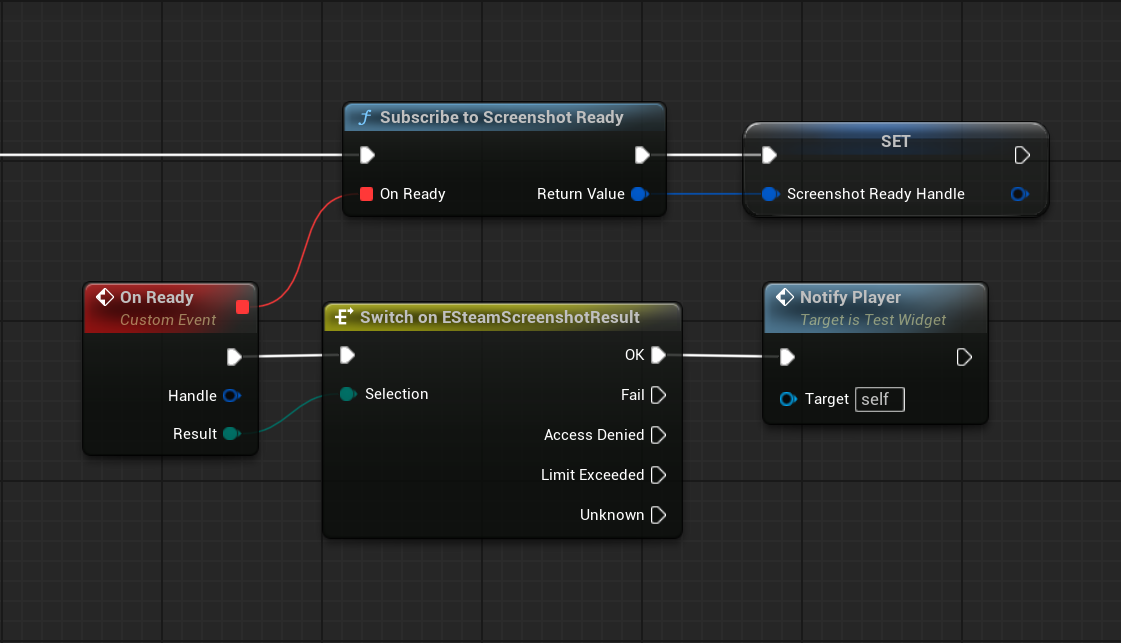
Task: Click the Target input pin on Notify Player
Action: (788, 399)
